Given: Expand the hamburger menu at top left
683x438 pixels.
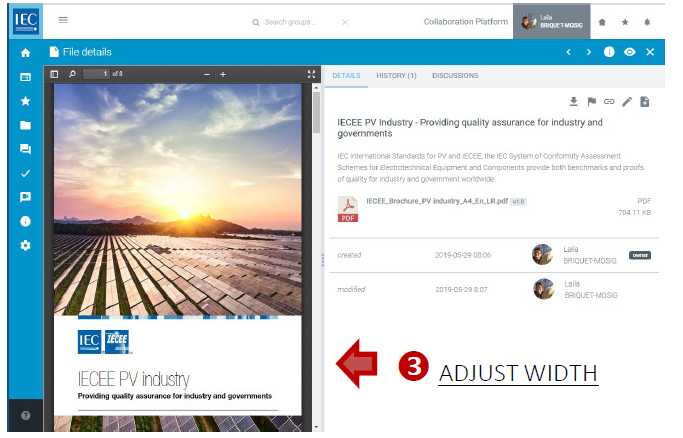Looking at the screenshot, I should [63, 20].
